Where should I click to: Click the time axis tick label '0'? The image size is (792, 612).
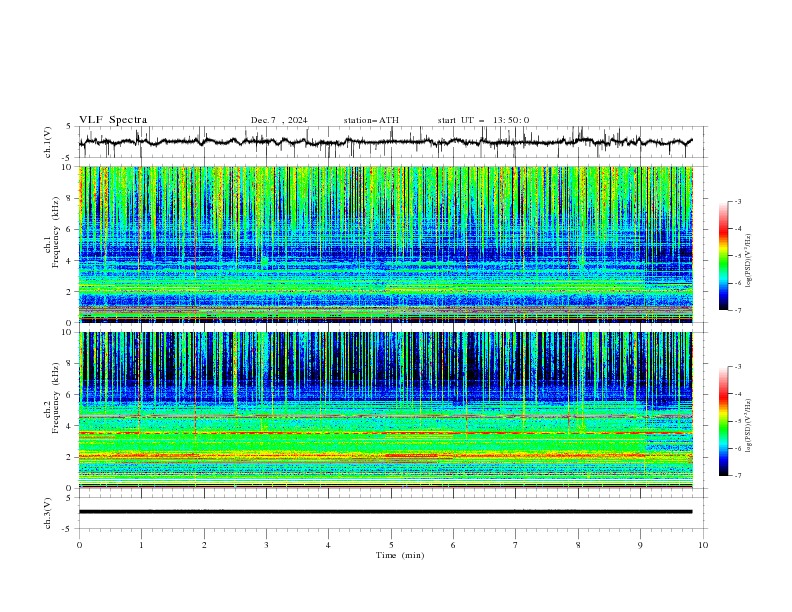[79, 545]
